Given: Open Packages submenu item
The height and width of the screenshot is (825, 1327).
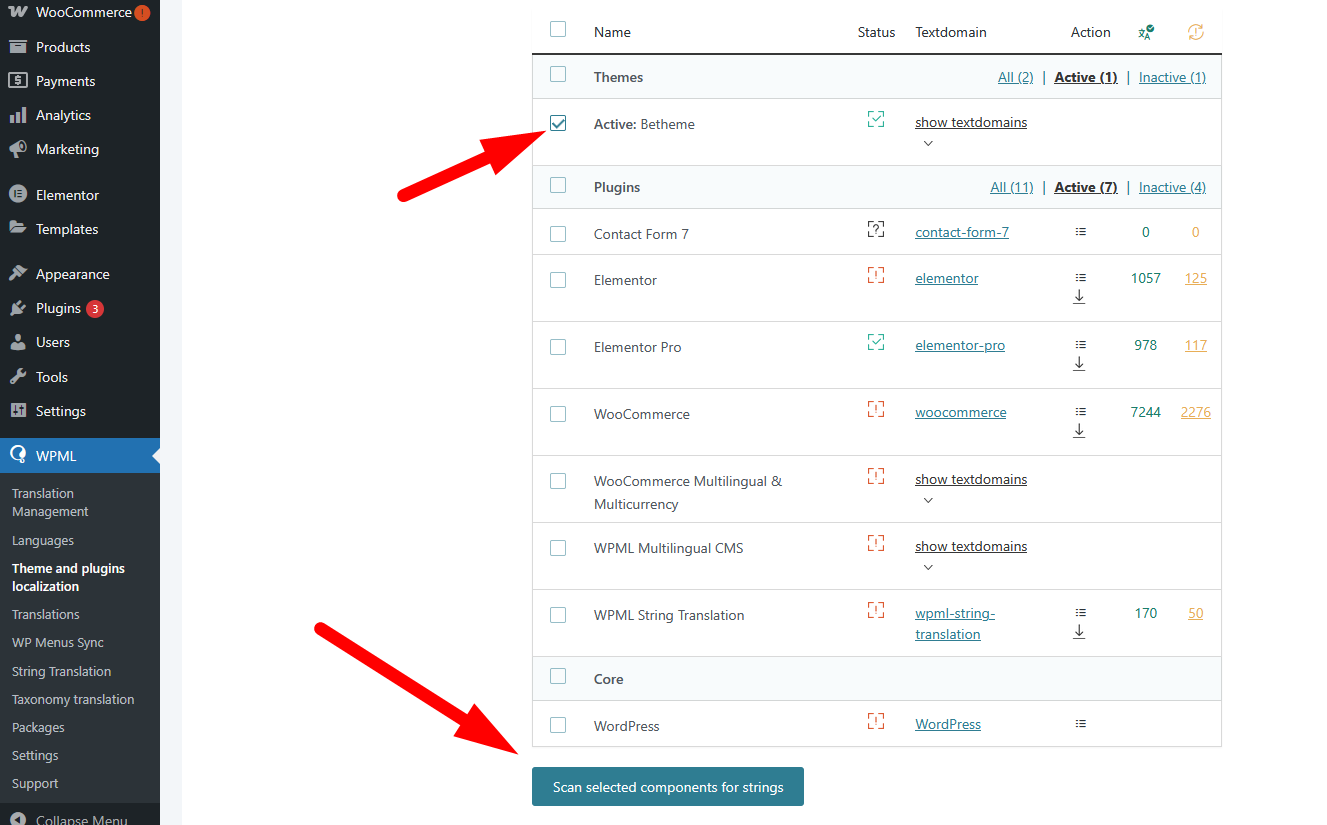Looking at the screenshot, I should pyautogui.click(x=38, y=727).
